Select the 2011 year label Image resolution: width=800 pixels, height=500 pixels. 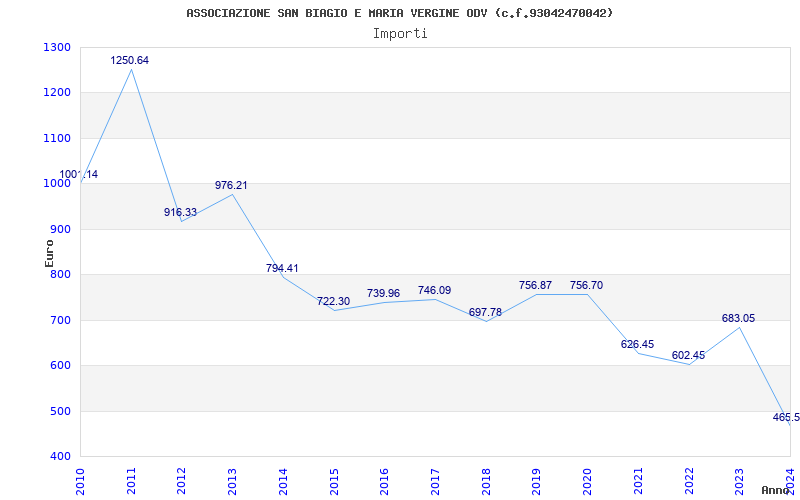(x=131, y=482)
